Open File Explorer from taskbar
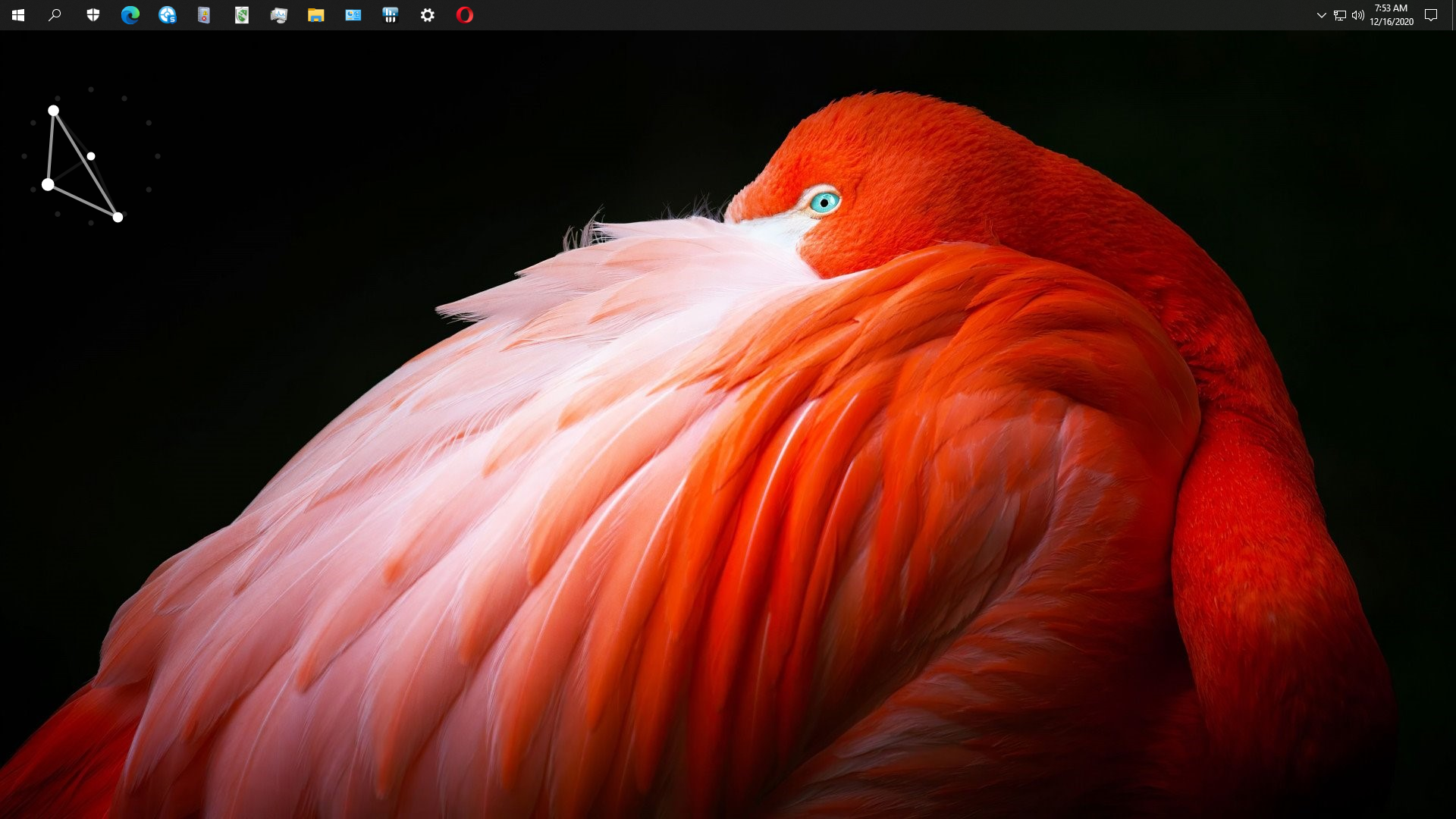 316,15
